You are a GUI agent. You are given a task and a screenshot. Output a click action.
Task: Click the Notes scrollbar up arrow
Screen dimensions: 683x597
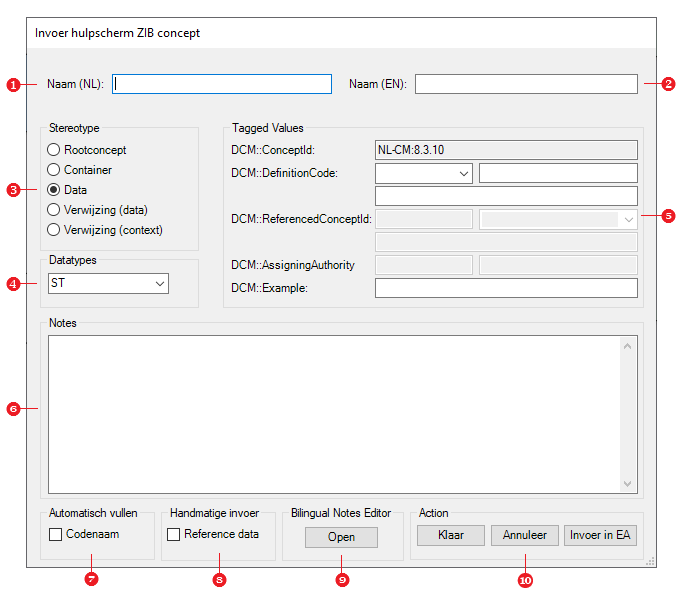click(x=628, y=347)
